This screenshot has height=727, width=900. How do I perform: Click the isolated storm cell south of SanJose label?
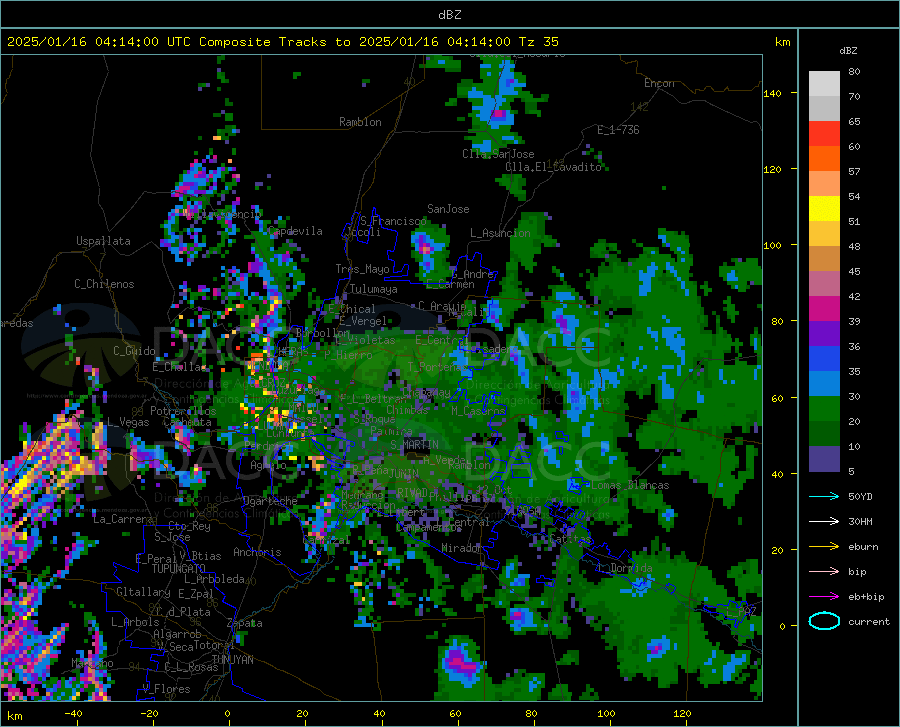[428, 250]
